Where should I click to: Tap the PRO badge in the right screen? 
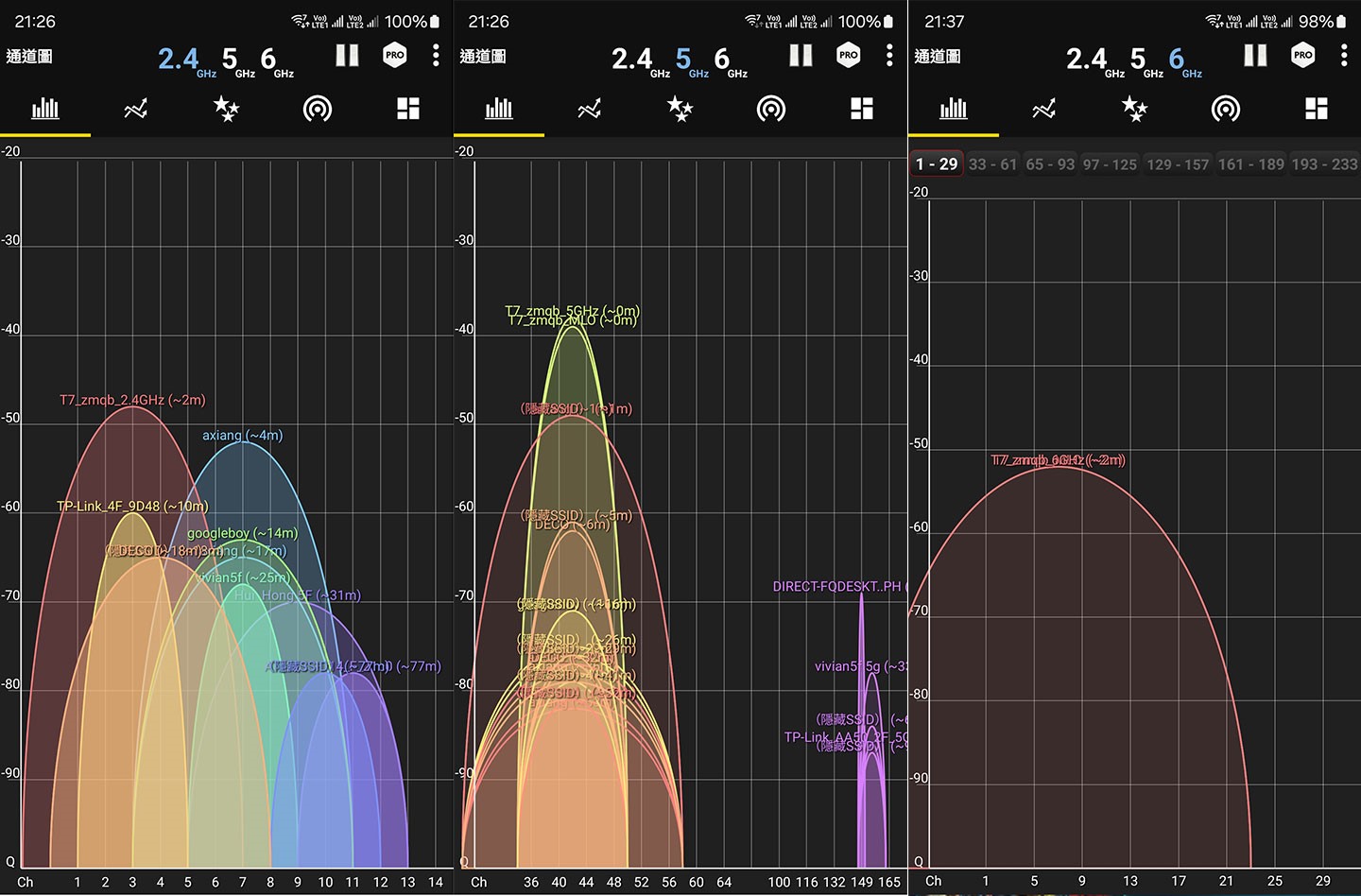pos(1303,56)
